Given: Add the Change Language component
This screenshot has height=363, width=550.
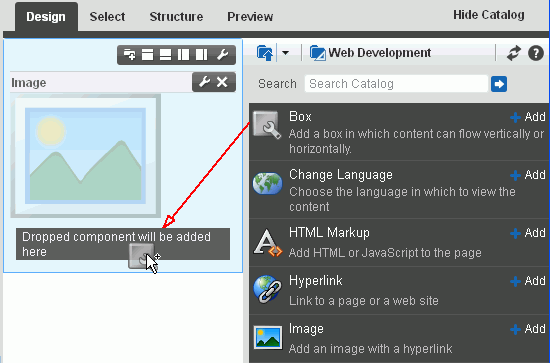Looking at the screenshot, I should 528,175.
